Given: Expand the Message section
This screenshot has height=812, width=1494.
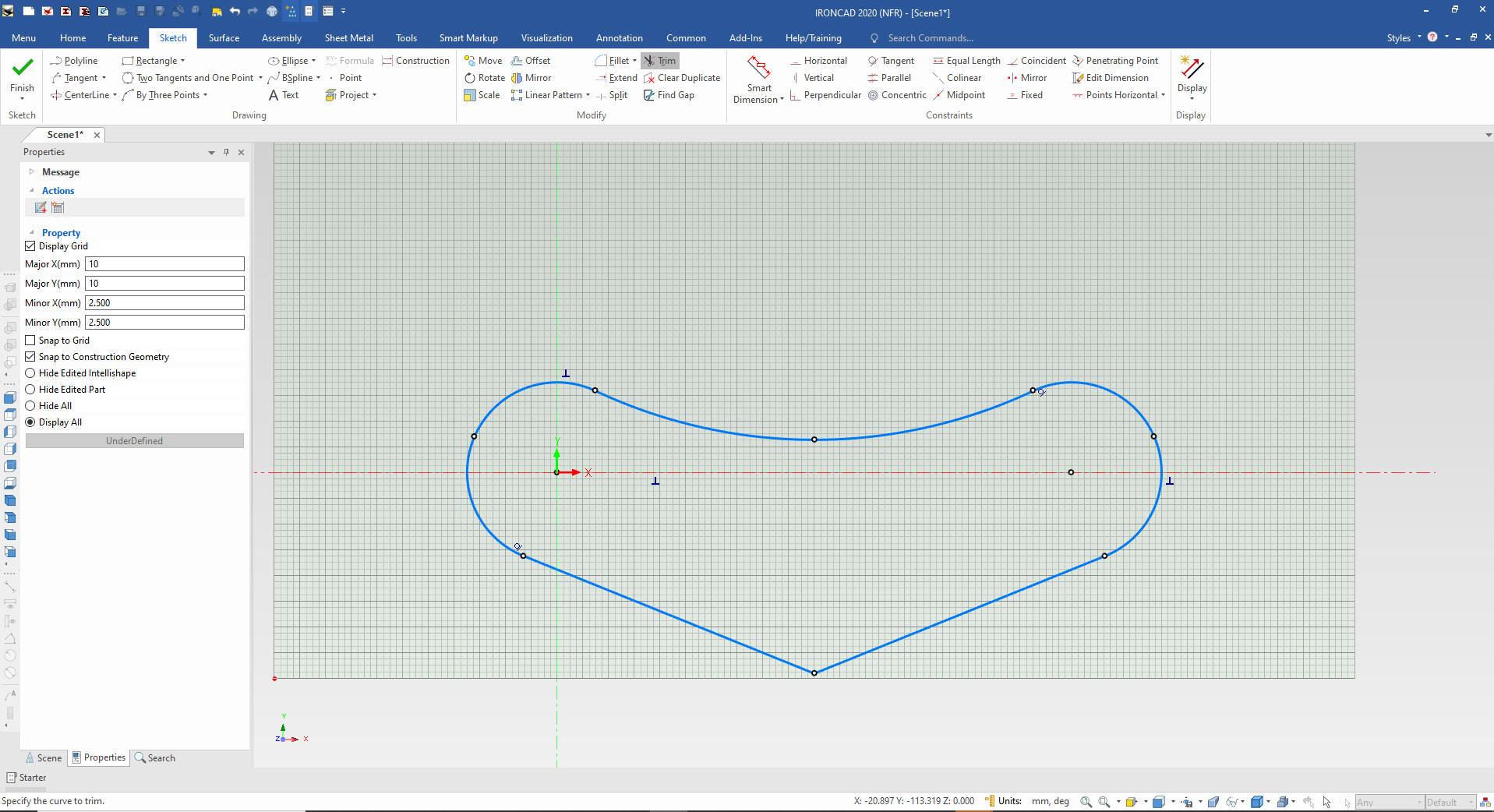Looking at the screenshot, I should (32, 172).
